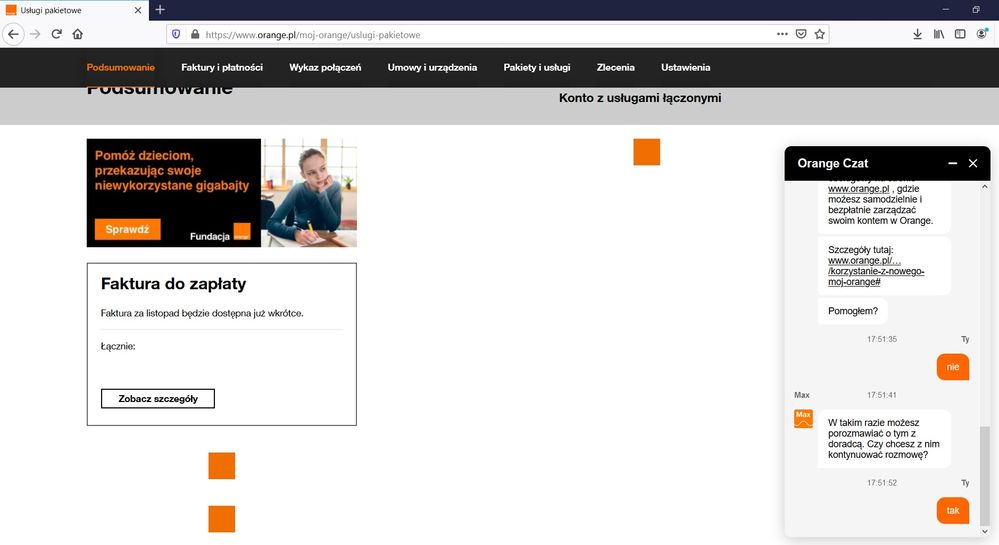999x545 pixels.
Task: Click the 'Łącznie:' label
Action: (118, 346)
